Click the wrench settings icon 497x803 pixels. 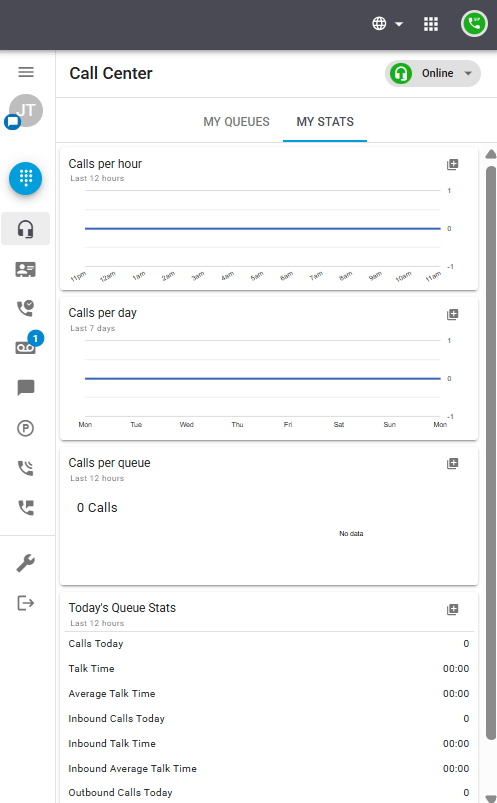point(26,563)
